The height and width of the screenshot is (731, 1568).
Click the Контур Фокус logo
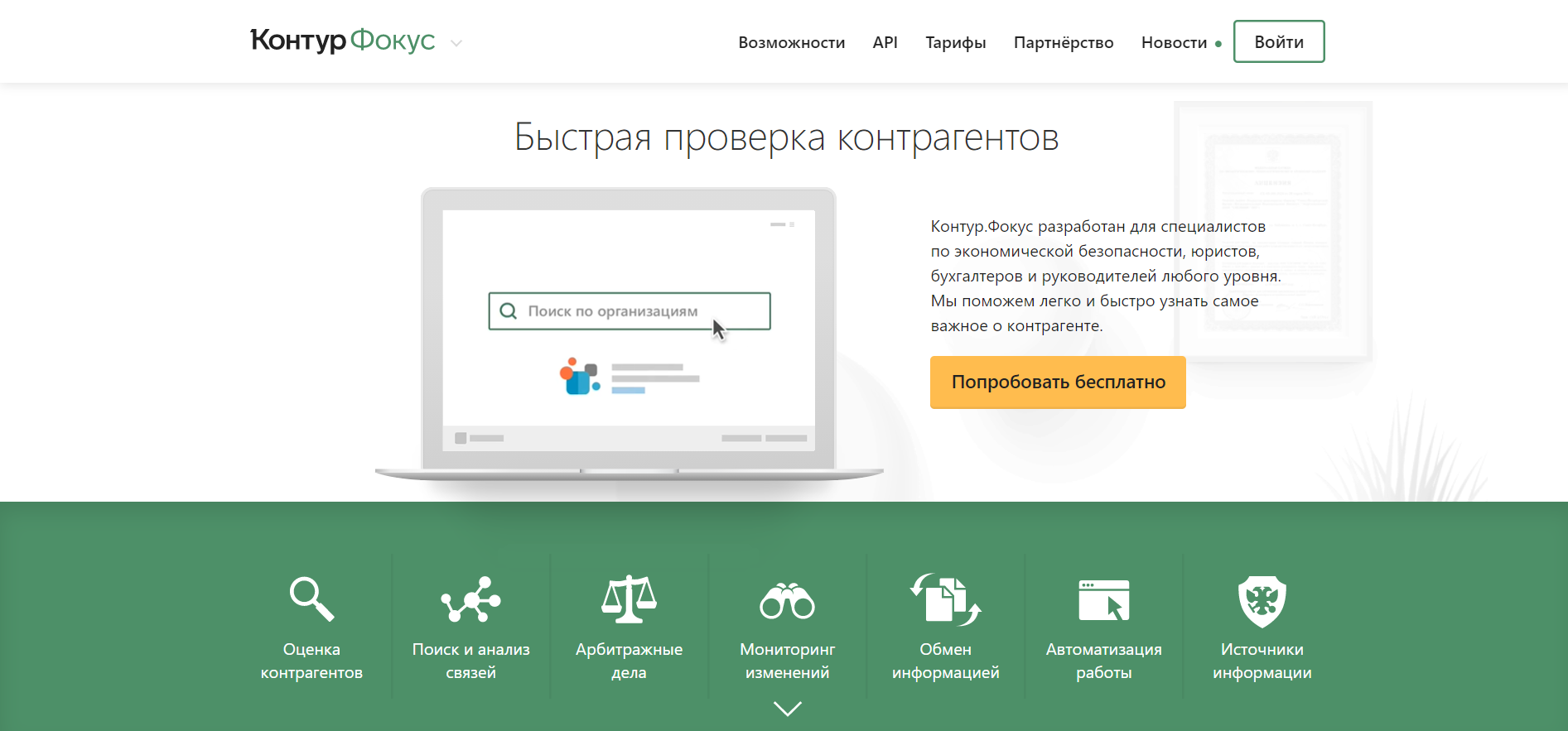point(343,41)
